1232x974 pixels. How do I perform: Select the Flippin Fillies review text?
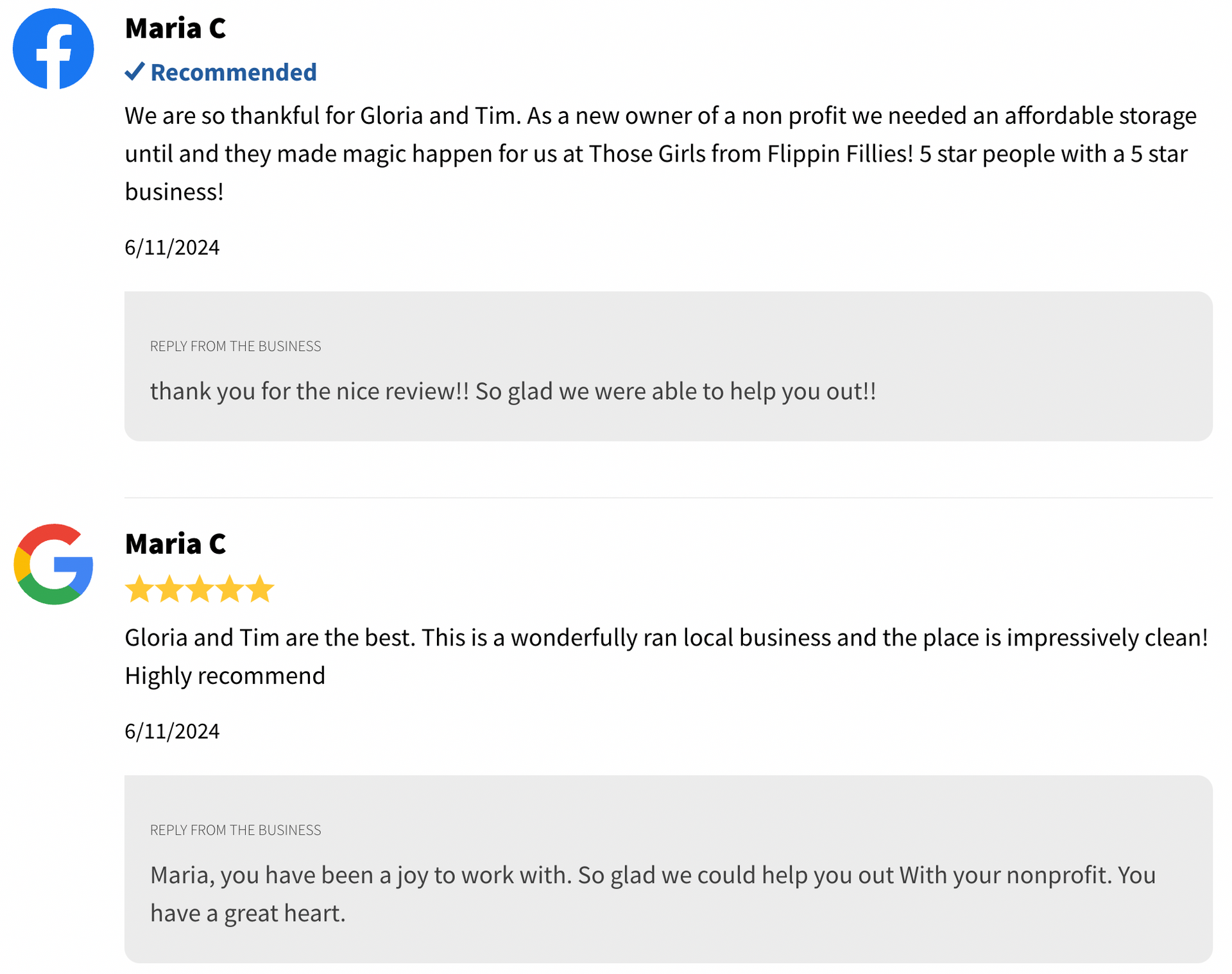[661, 153]
